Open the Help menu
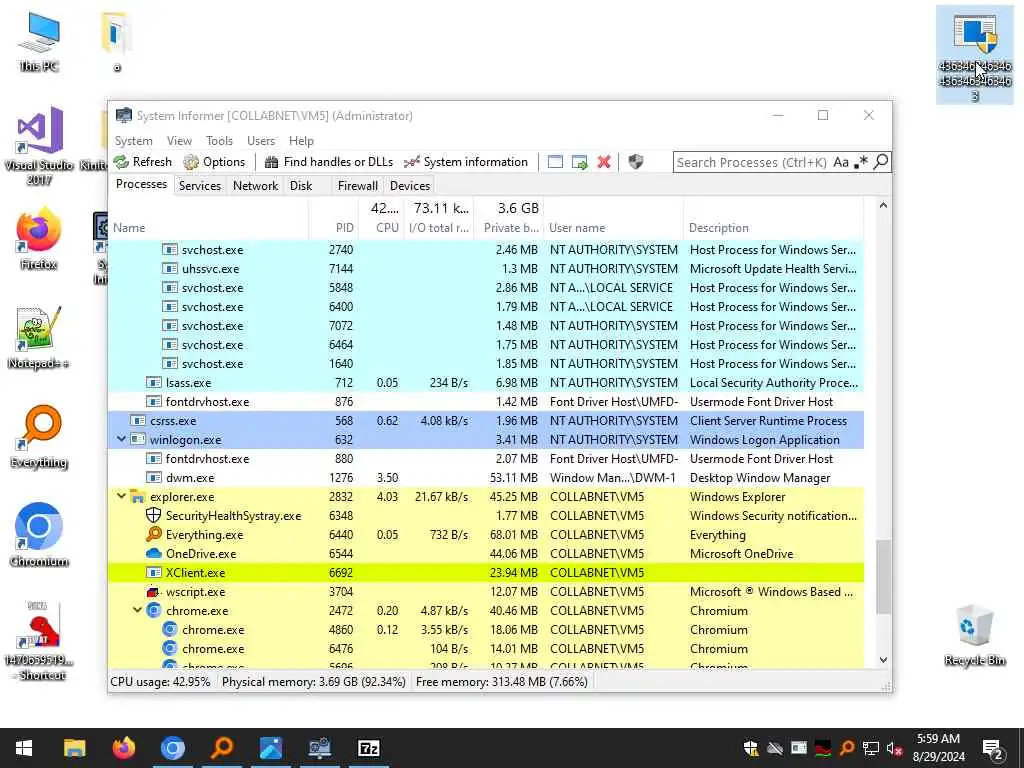The width and height of the screenshot is (1024, 768). 301,140
